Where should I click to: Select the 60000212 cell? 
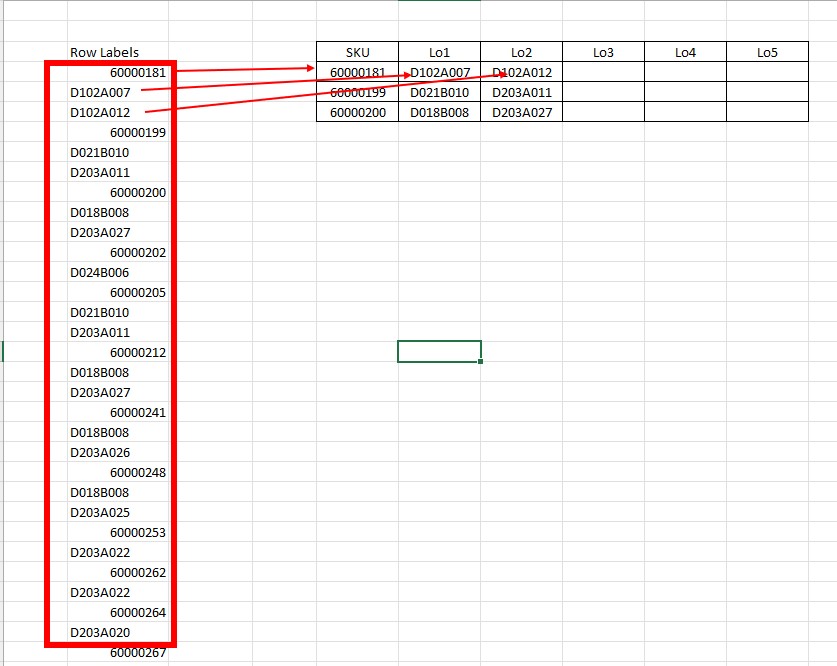point(117,352)
